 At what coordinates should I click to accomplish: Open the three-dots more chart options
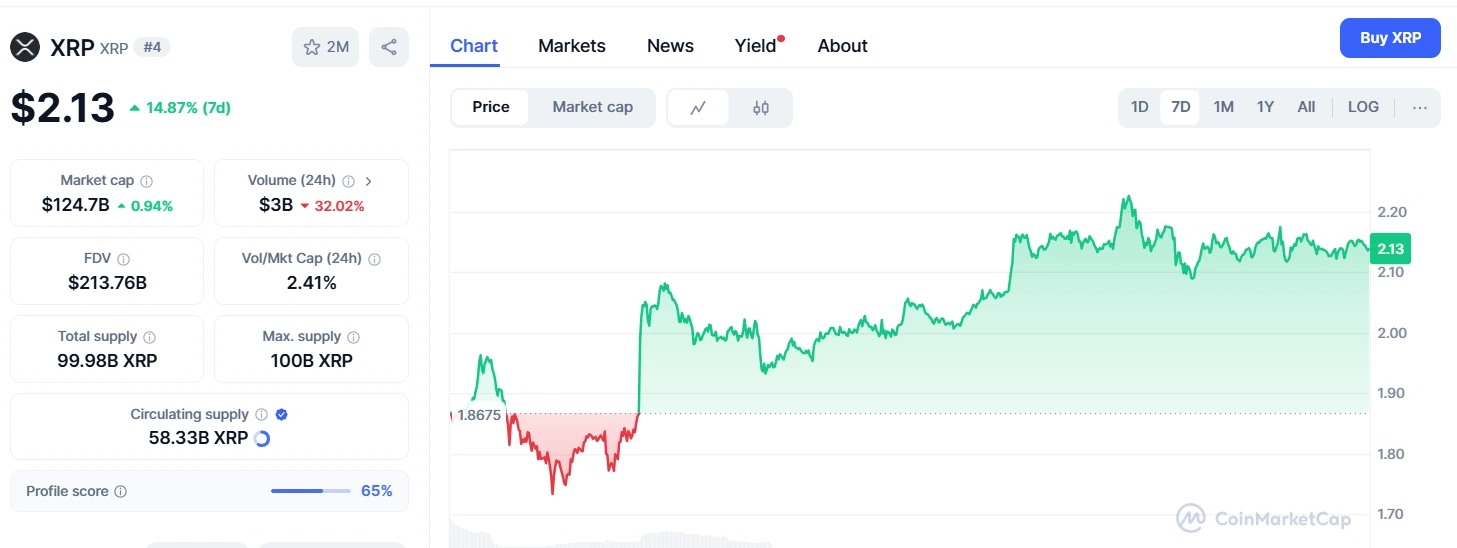click(1420, 107)
